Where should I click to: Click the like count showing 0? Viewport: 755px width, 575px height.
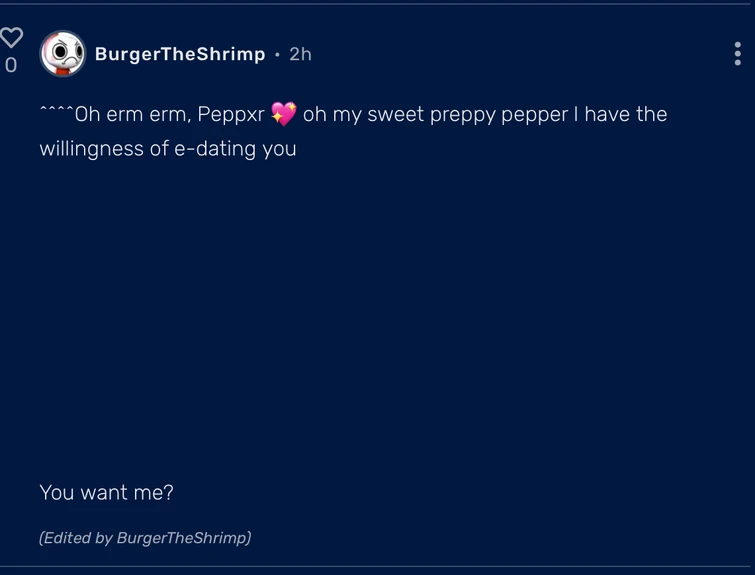11,66
